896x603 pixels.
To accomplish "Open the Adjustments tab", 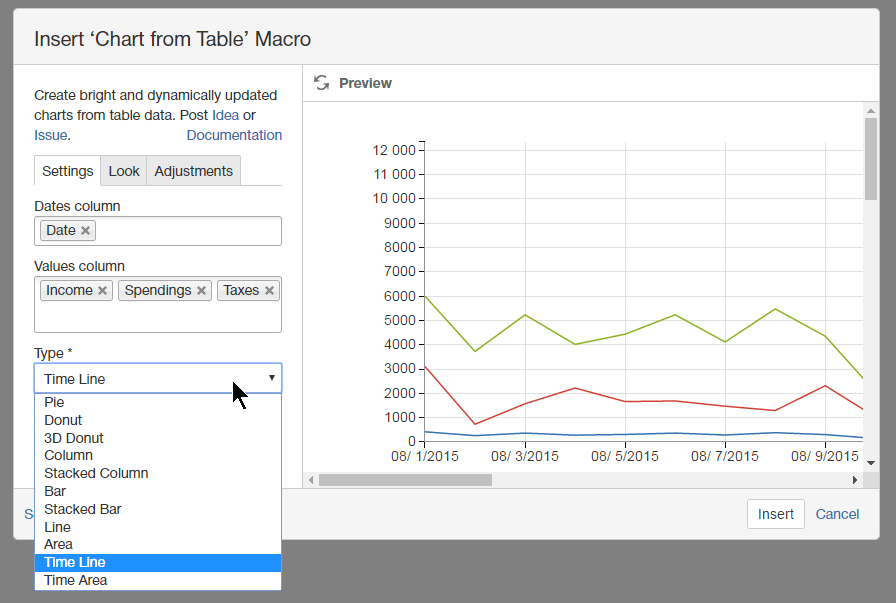I will pyautogui.click(x=193, y=171).
